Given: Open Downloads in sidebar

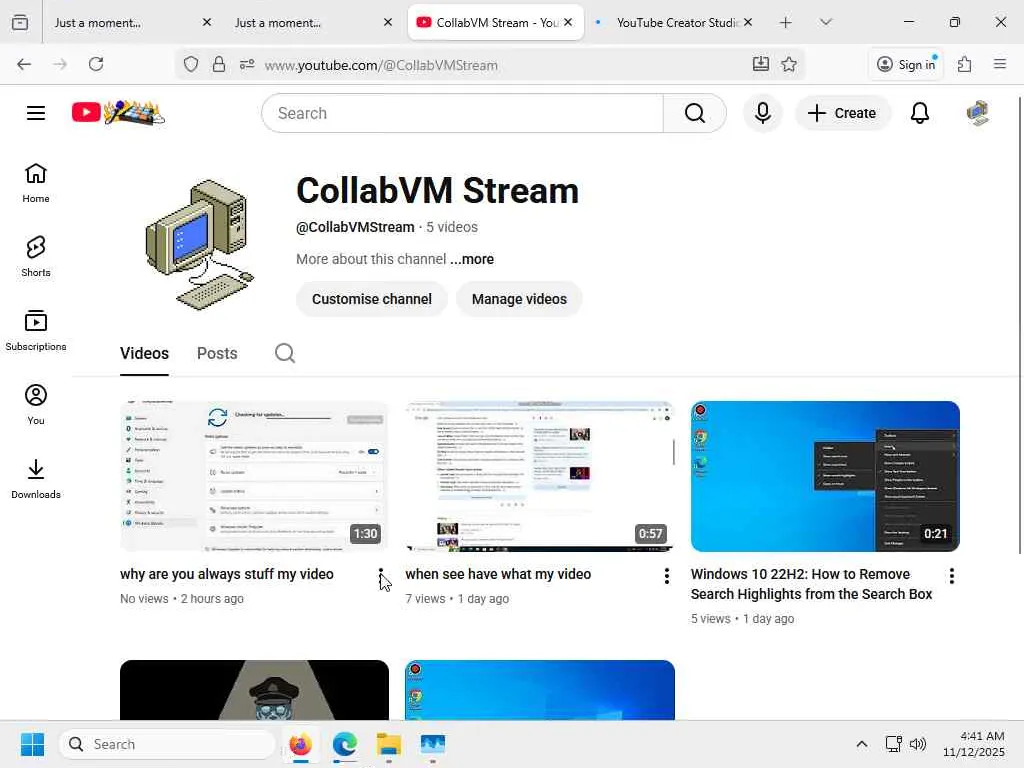Looking at the screenshot, I should pos(36,479).
